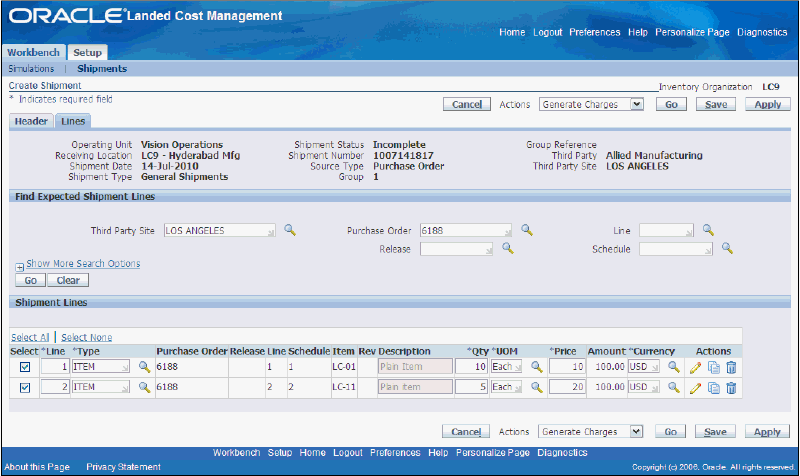
Task: Click the top Save button
Action: [716, 104]
